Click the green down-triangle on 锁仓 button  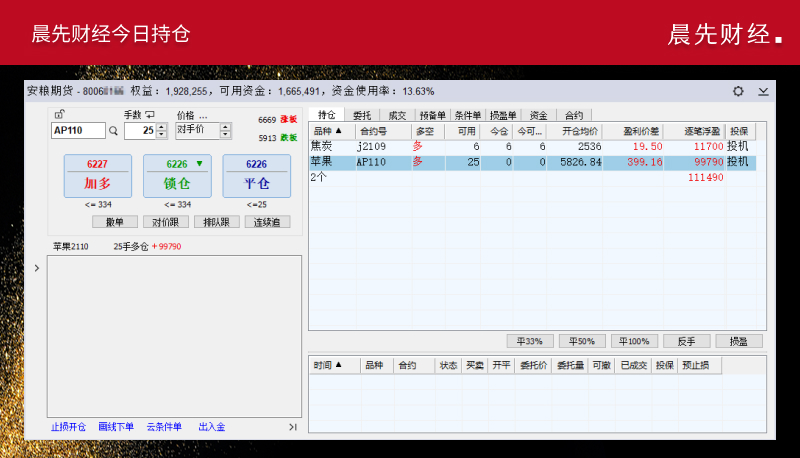199,163
